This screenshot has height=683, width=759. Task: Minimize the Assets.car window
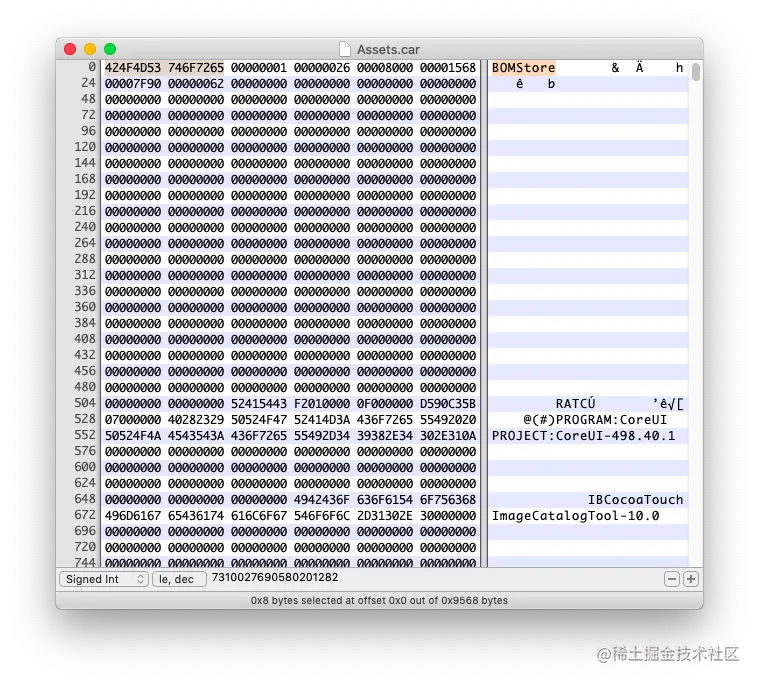90,49
